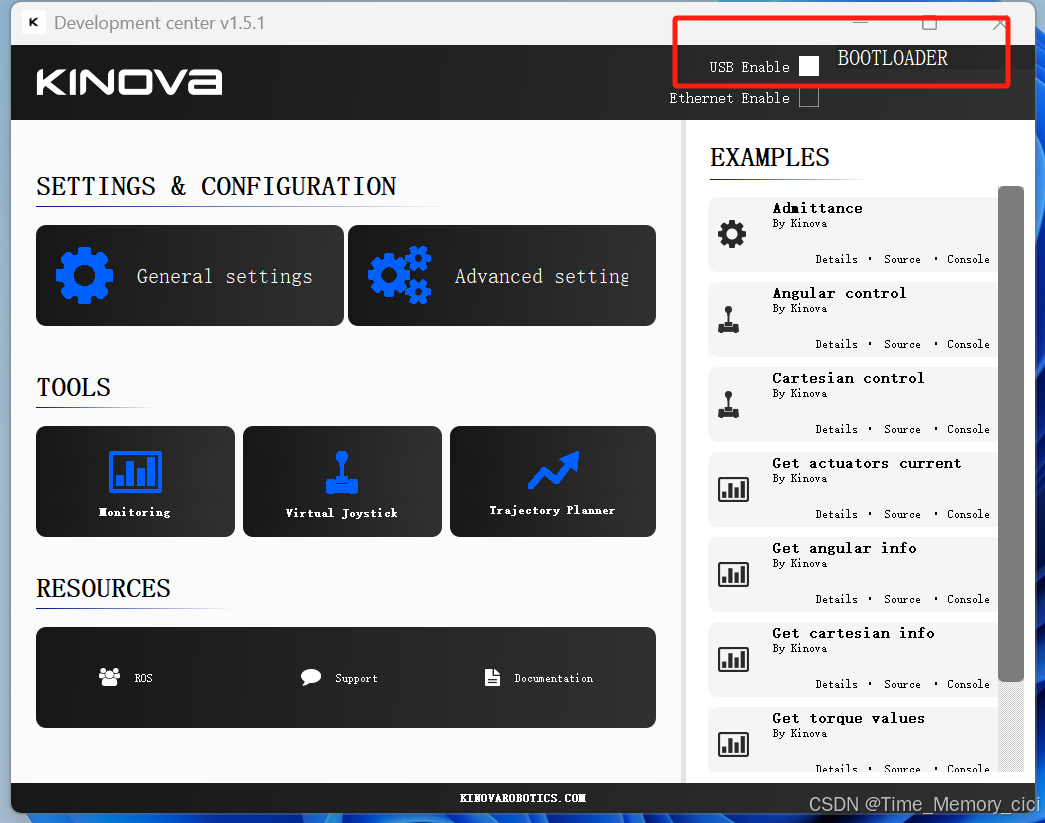This screenshot has width=1045, height=823.
Task: Visit KINOVAROBOTICS.COM footer link
Action: (x=522, y=798)
